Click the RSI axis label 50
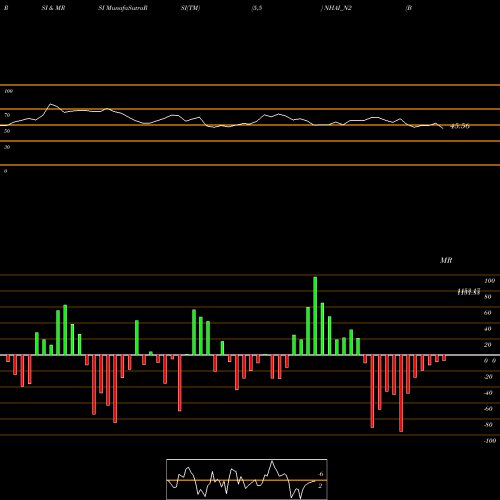 coord(7,131)
